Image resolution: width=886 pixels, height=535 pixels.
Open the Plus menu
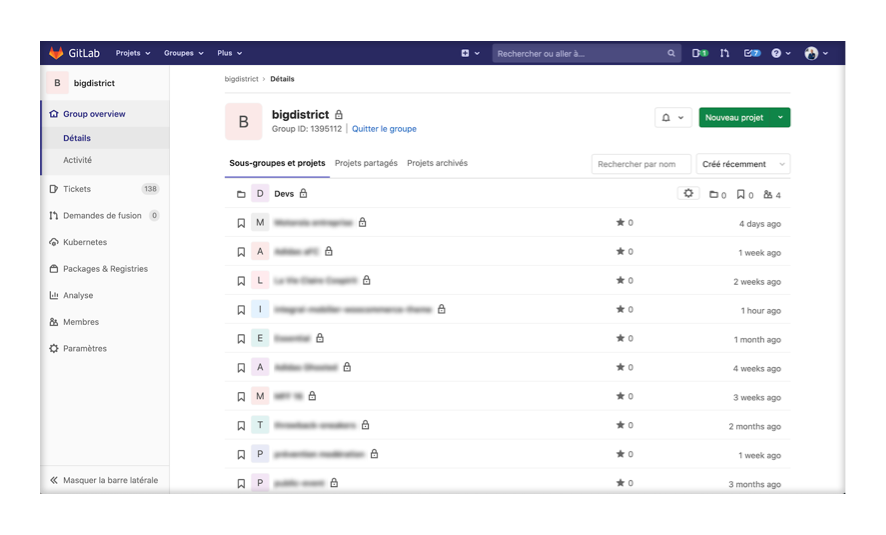[x=229, y=53]
